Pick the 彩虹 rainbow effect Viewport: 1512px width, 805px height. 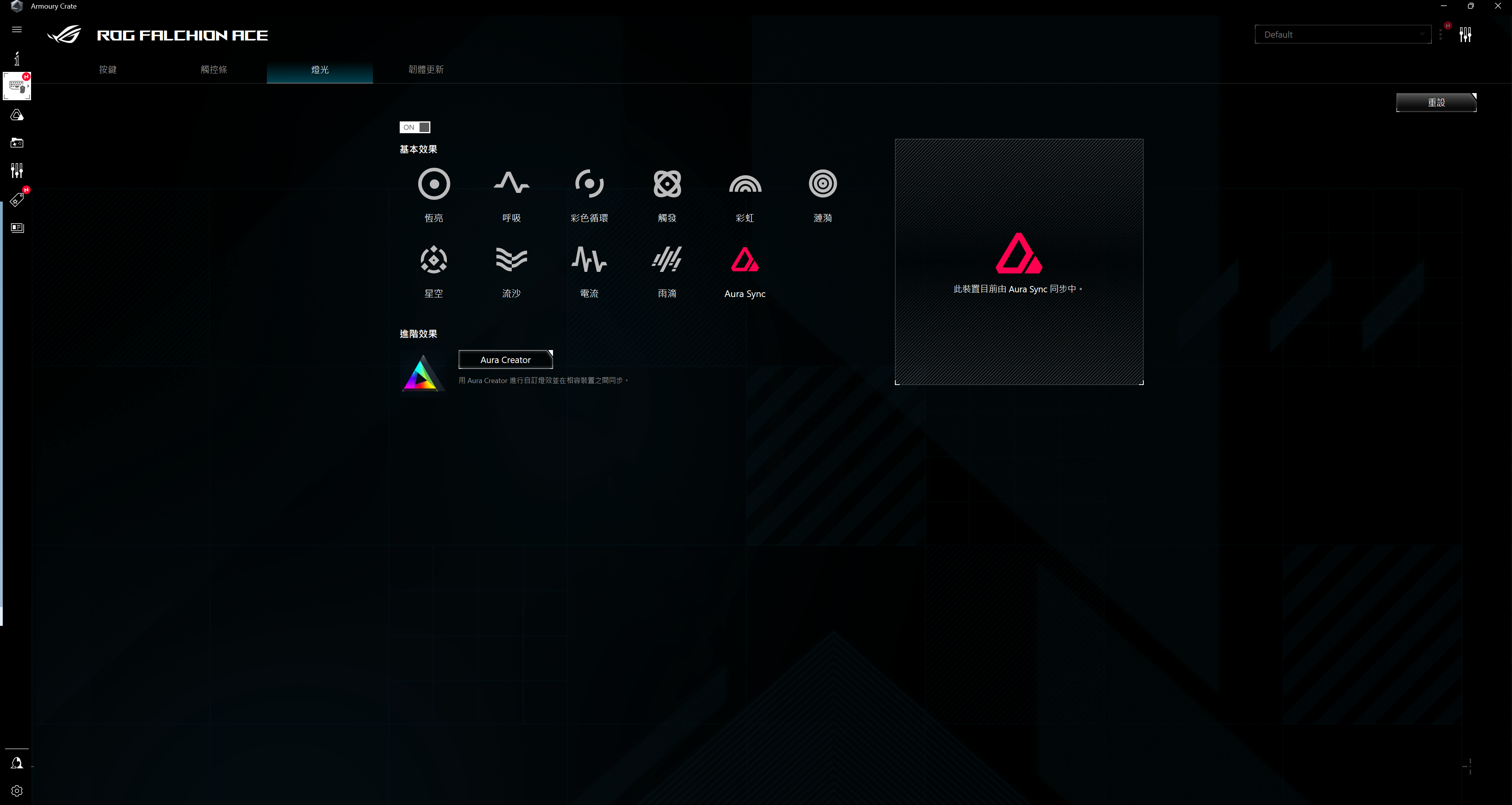pos(745,184)
